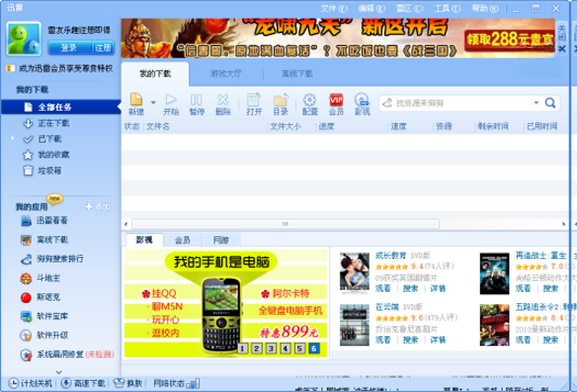The width and height of the screenshot is (577, 392).
Task: Click 详情 for 在云端 movie
Action: tap(438, 340)
